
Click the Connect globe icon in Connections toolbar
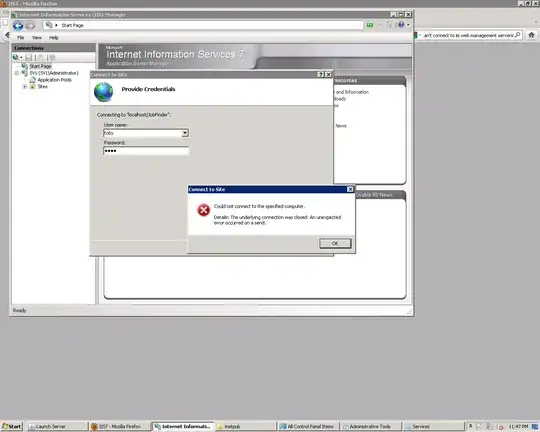click(16, 58)
